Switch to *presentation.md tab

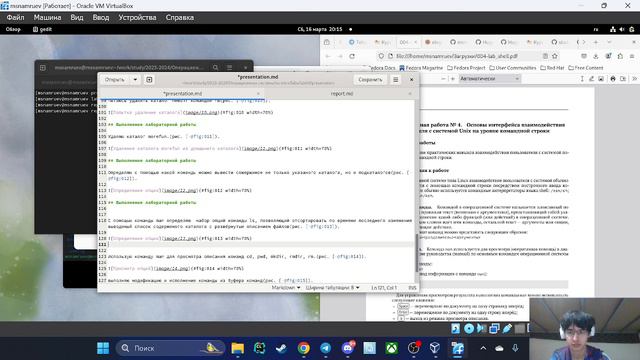[x=182, y=93]
